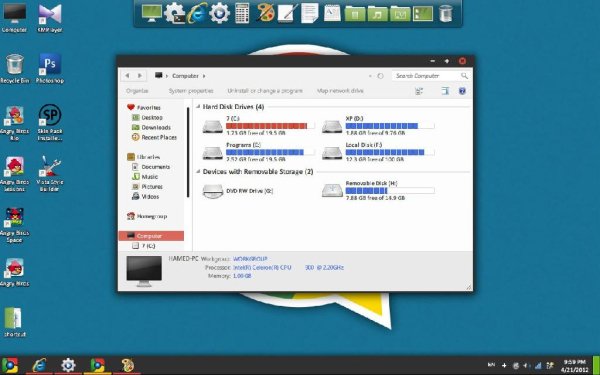Open the Videos library
The image size is (600, 375).
145,197
